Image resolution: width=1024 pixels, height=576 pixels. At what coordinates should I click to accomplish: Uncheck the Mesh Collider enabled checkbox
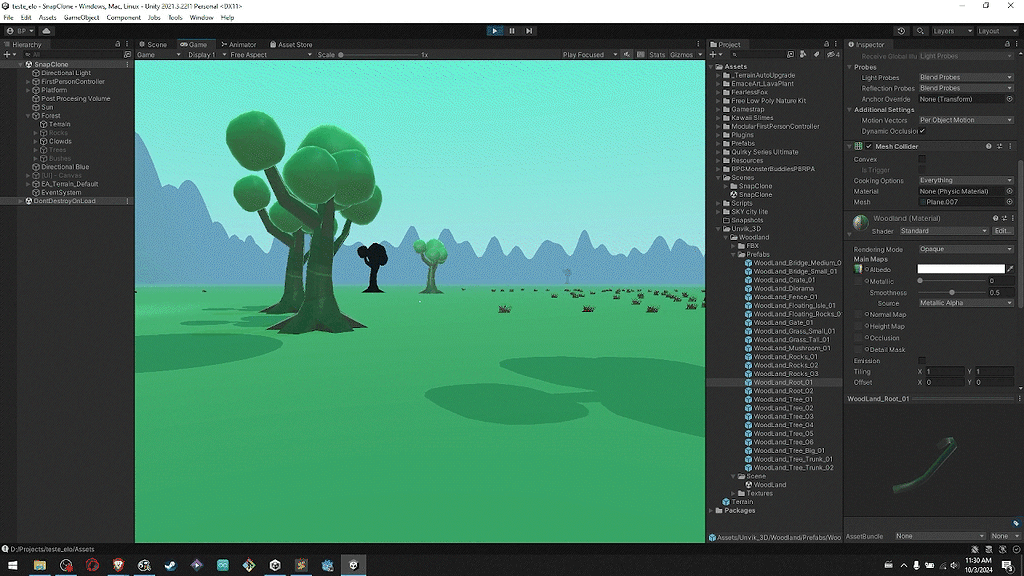coord(868,146)
